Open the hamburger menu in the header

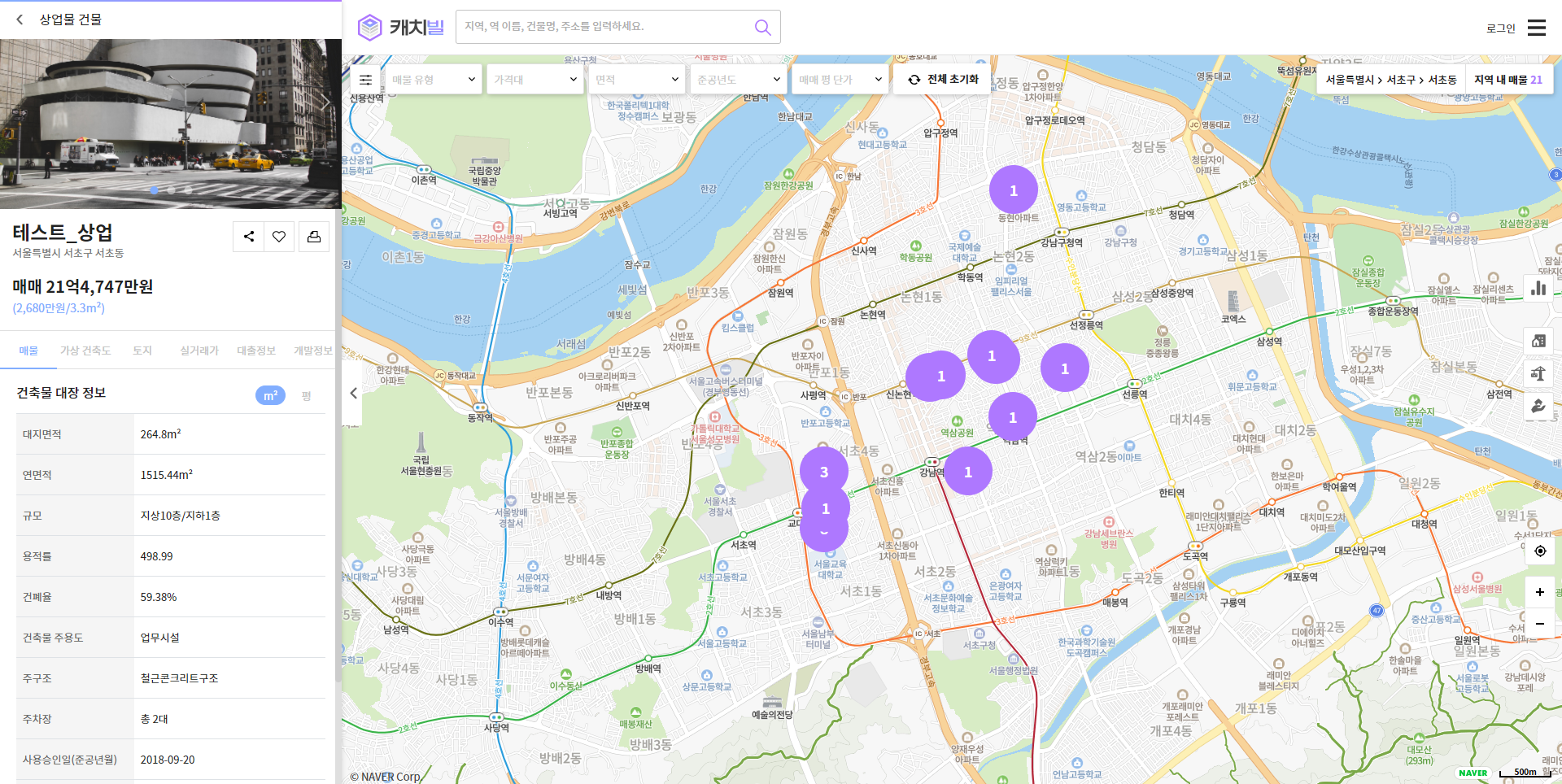coord(1537,28)
